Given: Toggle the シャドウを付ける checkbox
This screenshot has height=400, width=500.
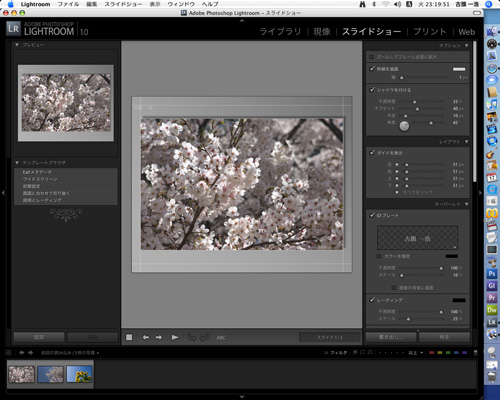Looking at the screenshot, I should point(372,90).
